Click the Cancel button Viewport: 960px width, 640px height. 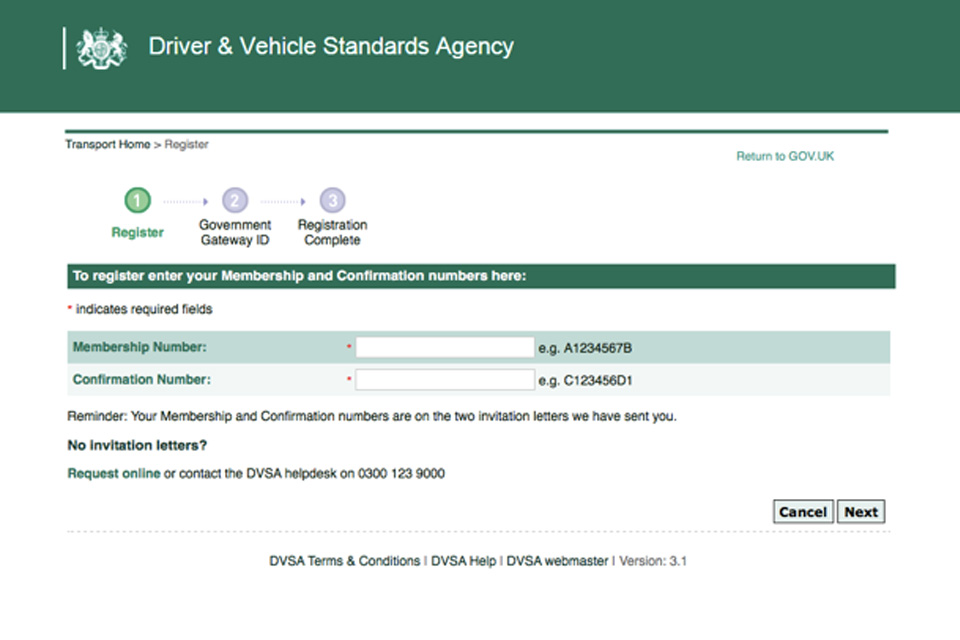click(x=803, y=511)
